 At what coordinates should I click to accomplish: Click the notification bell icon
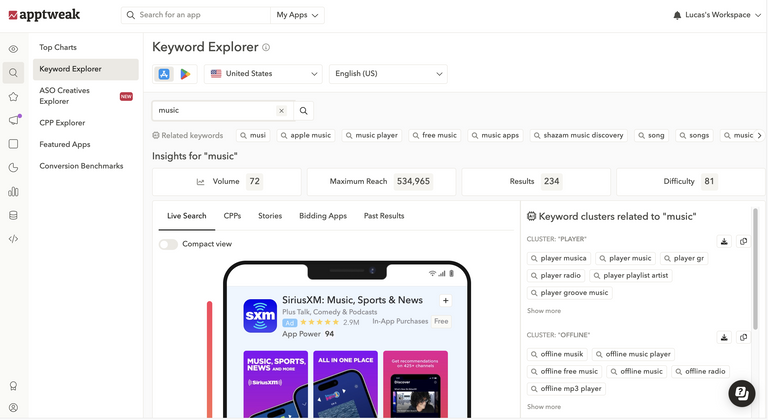677,15
